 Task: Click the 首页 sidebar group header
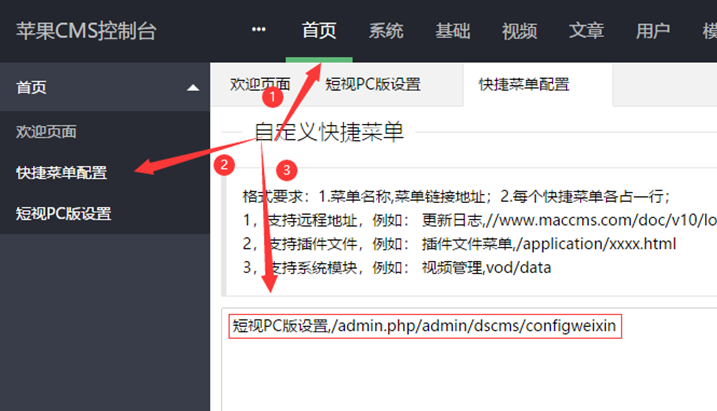[105, 87]
